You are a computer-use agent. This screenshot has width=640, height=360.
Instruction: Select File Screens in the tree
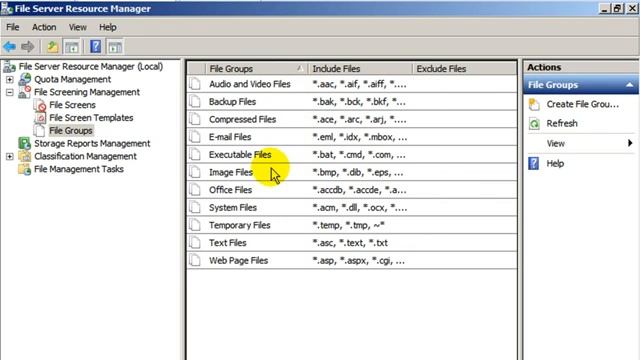pos(72,105)
